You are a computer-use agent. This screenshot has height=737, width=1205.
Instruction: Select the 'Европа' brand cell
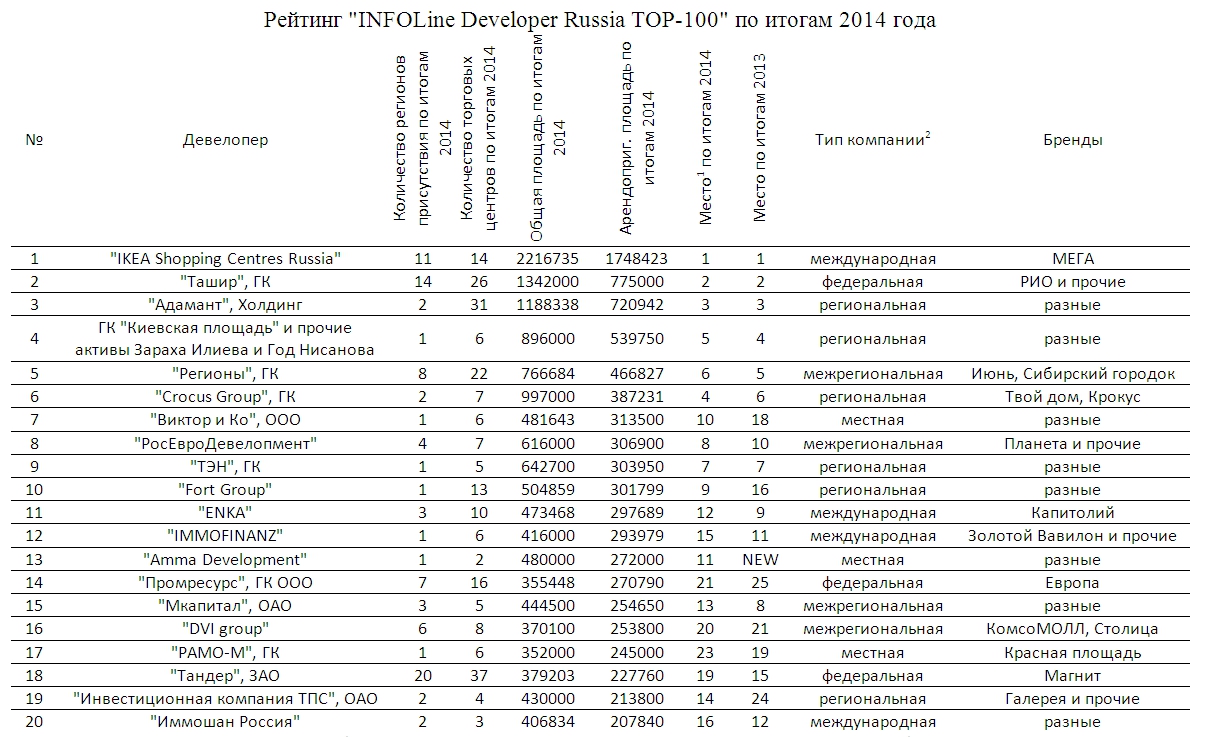1073,582
